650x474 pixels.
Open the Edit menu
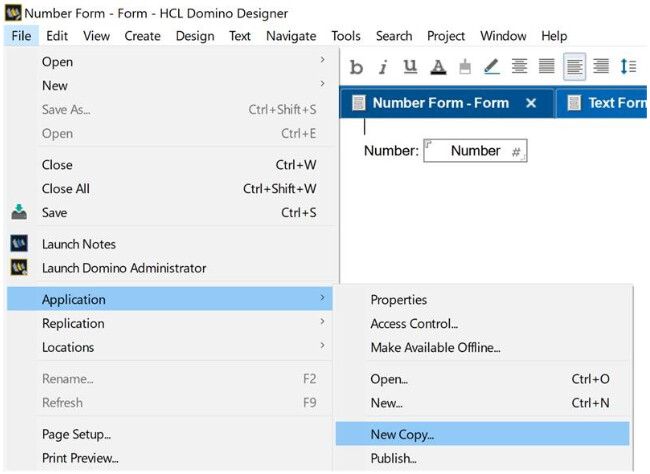(57, 36)
